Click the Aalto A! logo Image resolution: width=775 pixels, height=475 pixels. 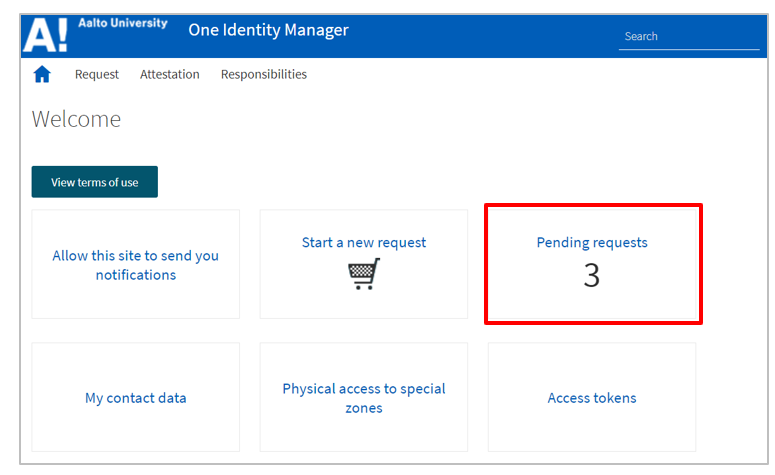click(x=45, y=35)
